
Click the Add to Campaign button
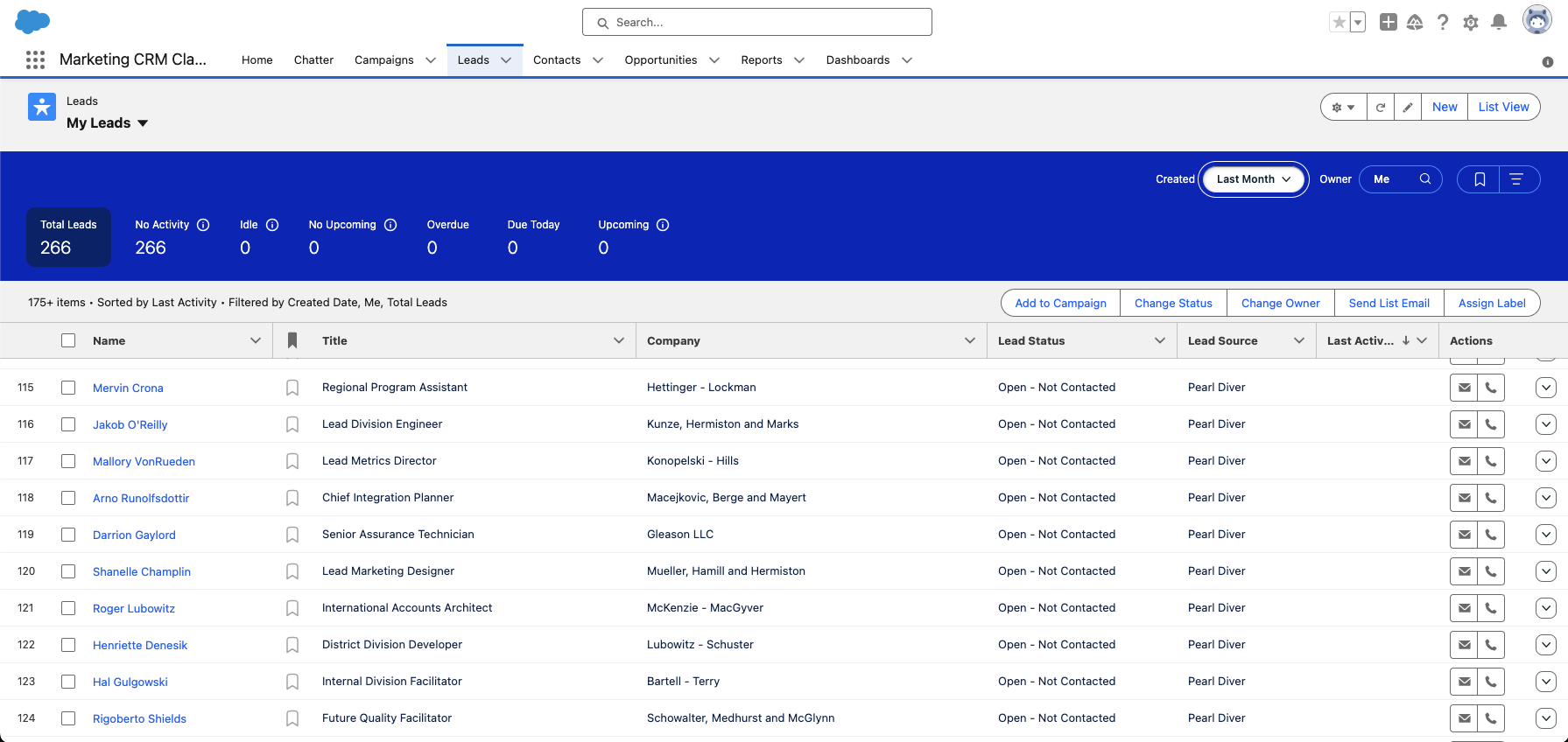[x=1060, y=303]
